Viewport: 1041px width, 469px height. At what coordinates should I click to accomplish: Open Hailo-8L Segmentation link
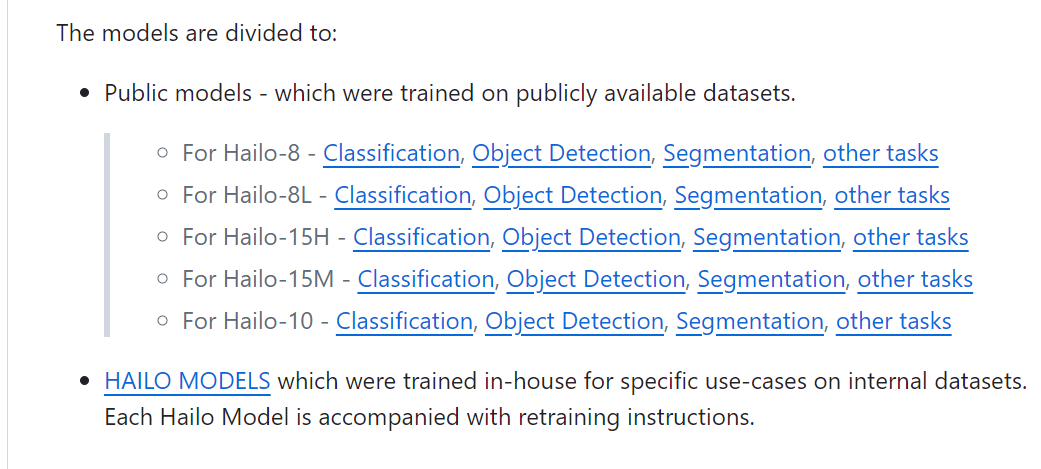tap(748, 195)
